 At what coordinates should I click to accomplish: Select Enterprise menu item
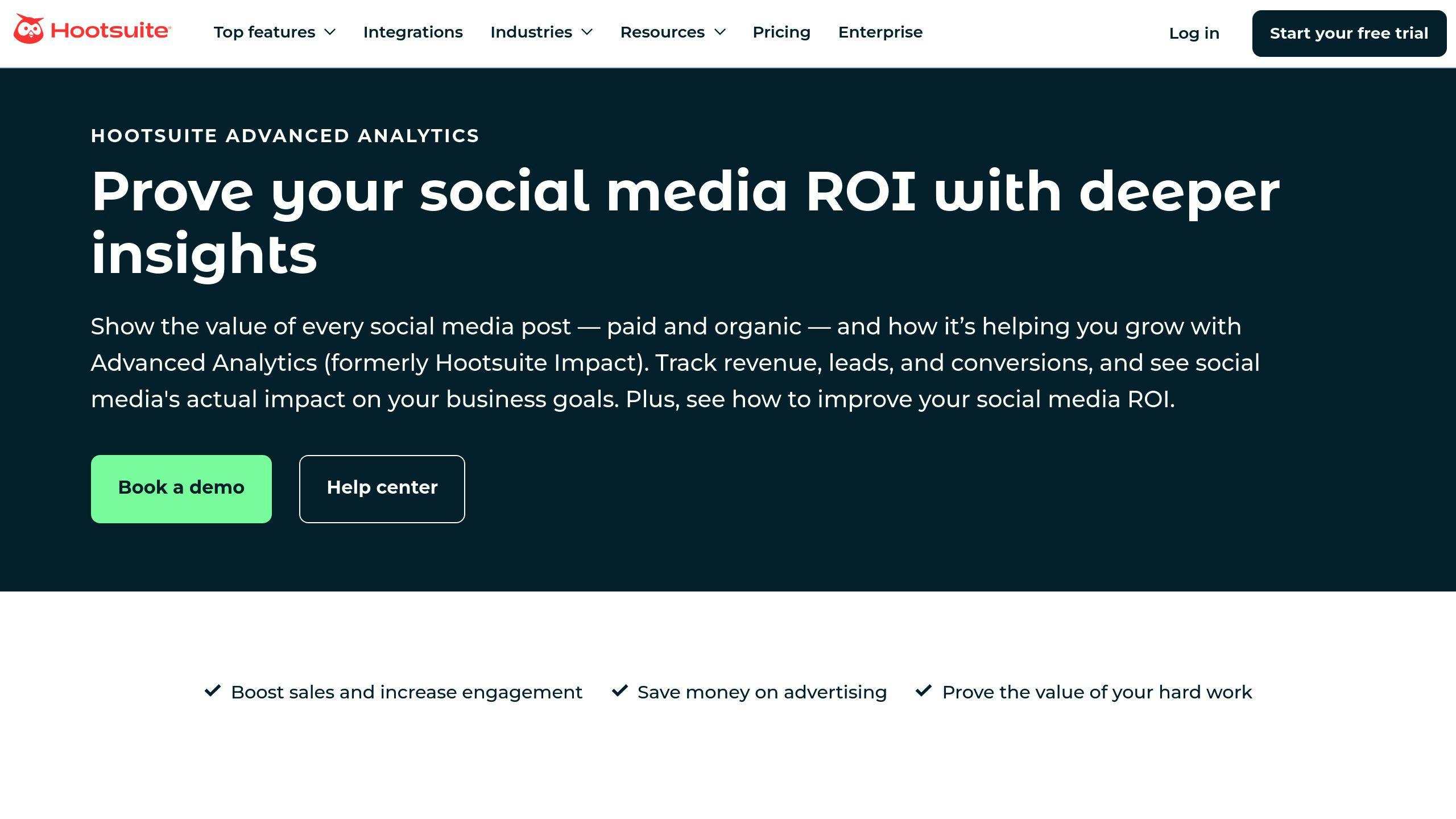pyautogui.click(x=880, y=32)
